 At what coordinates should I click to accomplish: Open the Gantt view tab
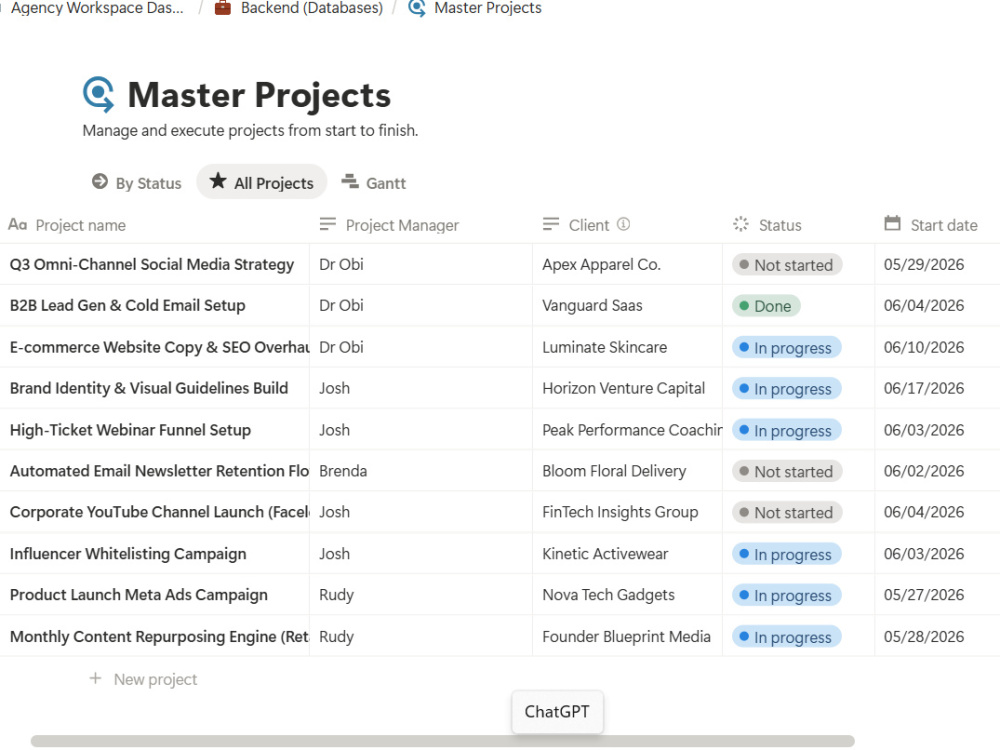(374, 183)
